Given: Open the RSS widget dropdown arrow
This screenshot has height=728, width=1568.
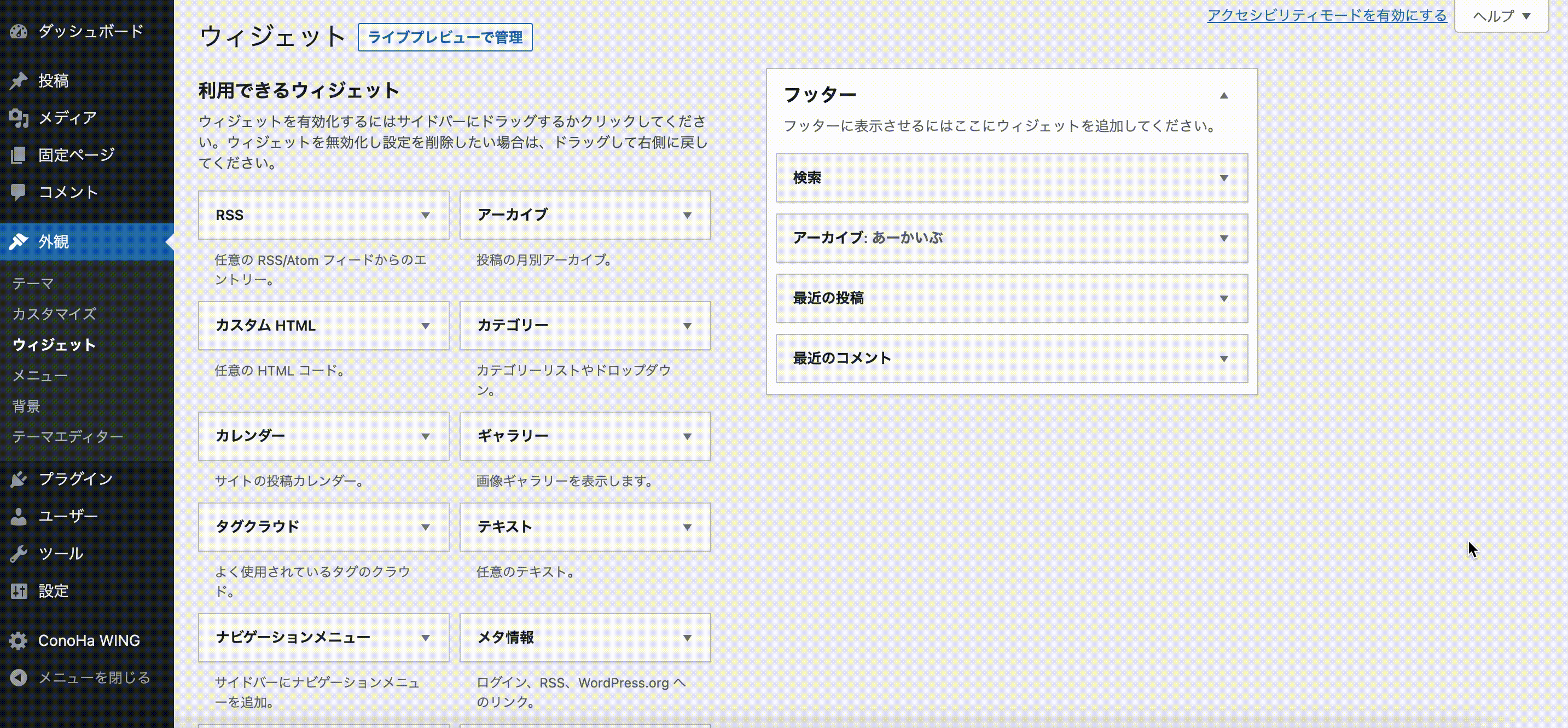Looking at the screenshot, I should pyautogui.click(x=426, y=216).
